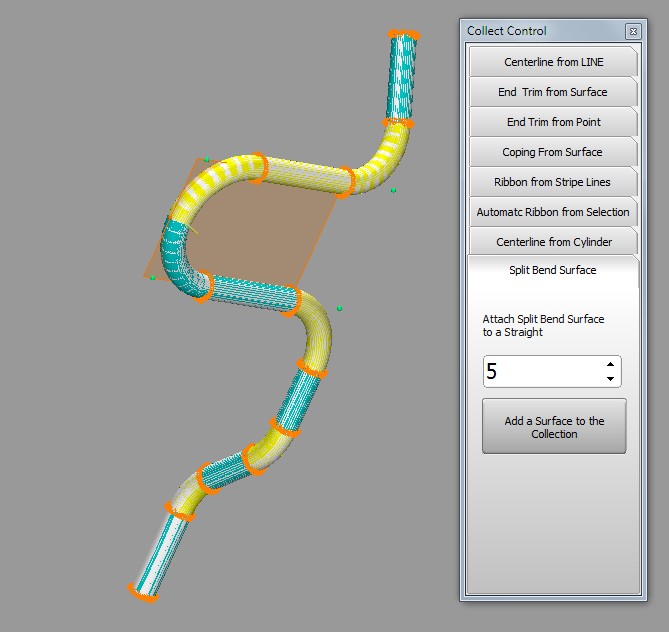
Task: Pick the green point above the brown plane
Action: click(206, 159)
